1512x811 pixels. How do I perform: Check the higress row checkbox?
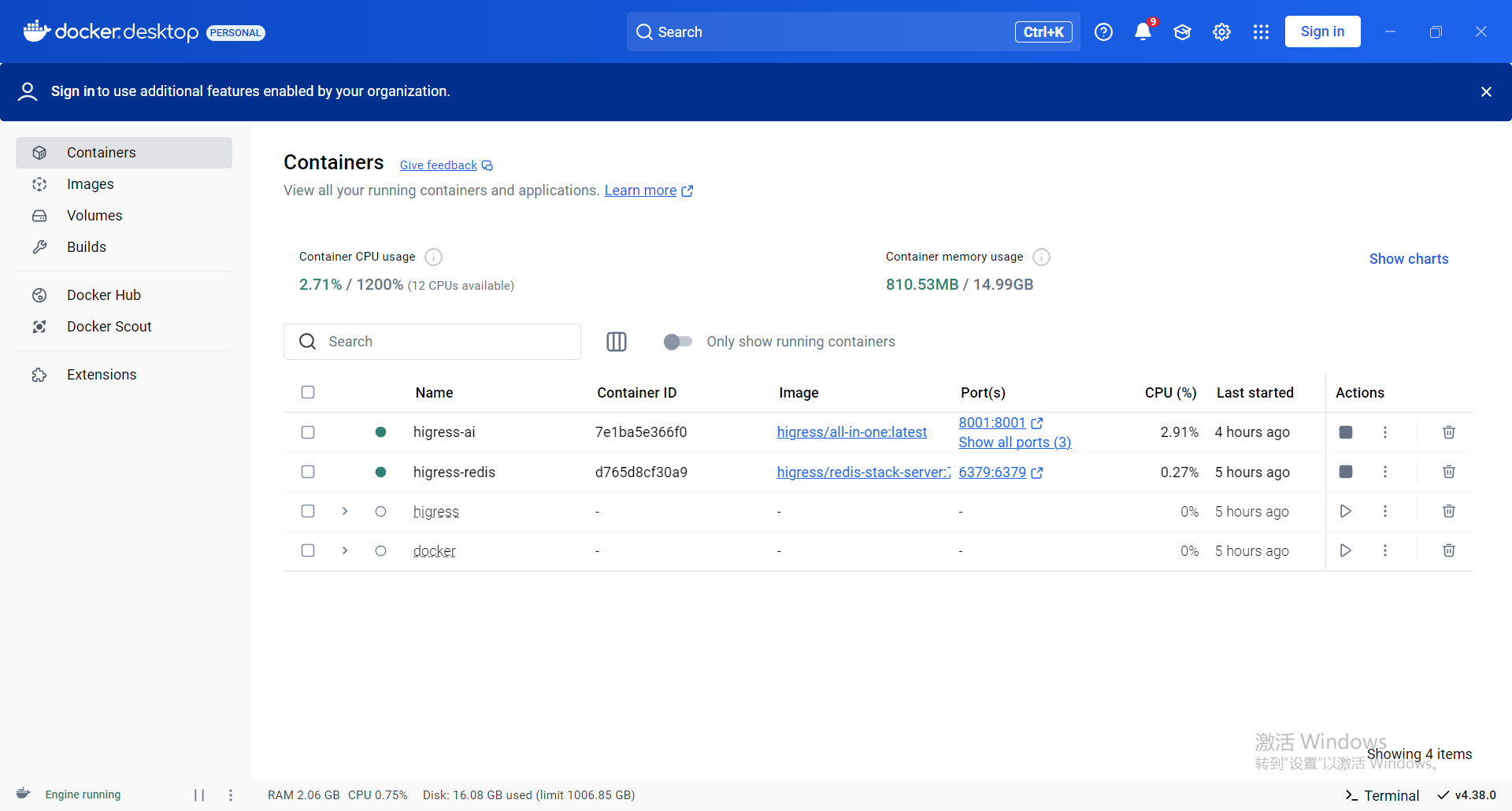pyautogui.click(x=308, y=511)
